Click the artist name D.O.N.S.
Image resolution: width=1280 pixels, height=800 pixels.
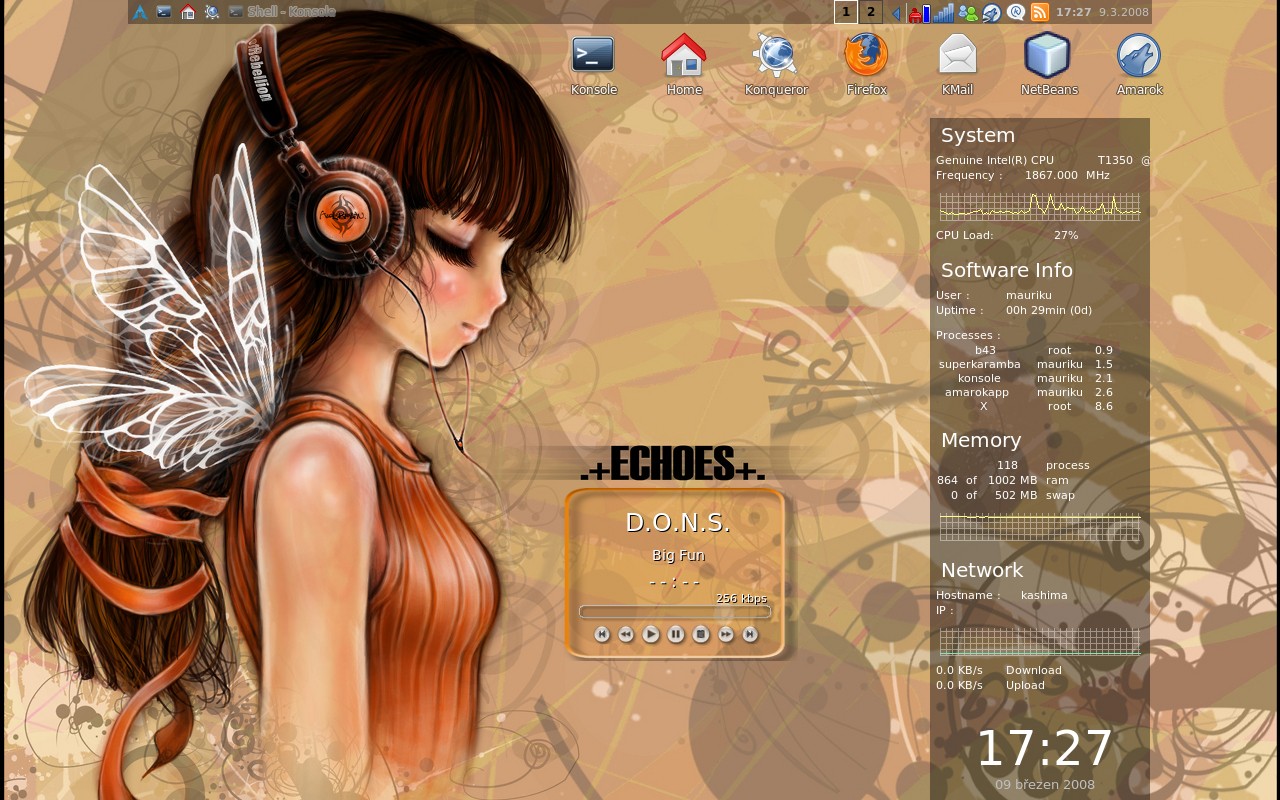(678, 522)
